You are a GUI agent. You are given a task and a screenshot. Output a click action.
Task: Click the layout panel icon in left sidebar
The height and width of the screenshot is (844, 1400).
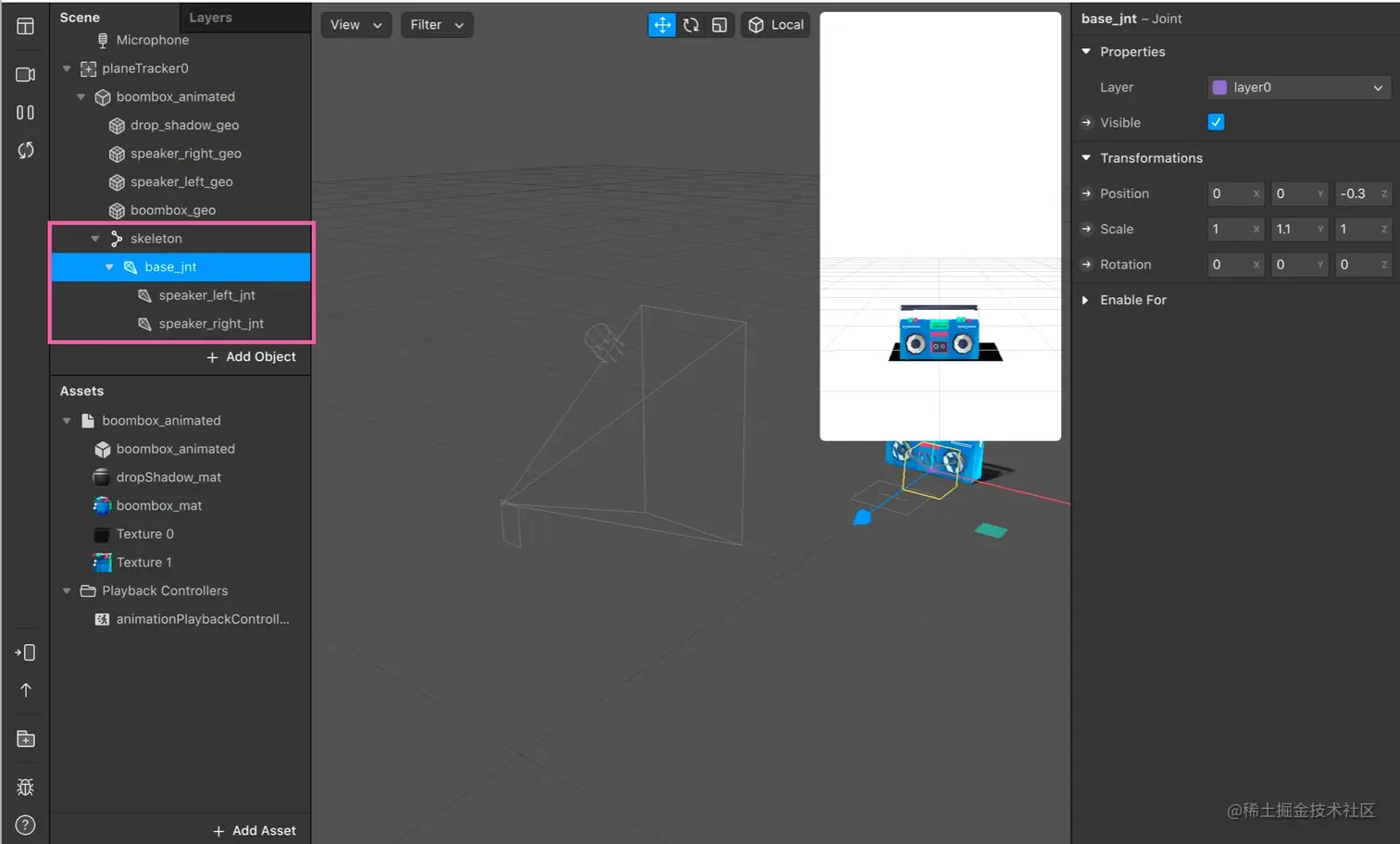click(25, 26)
